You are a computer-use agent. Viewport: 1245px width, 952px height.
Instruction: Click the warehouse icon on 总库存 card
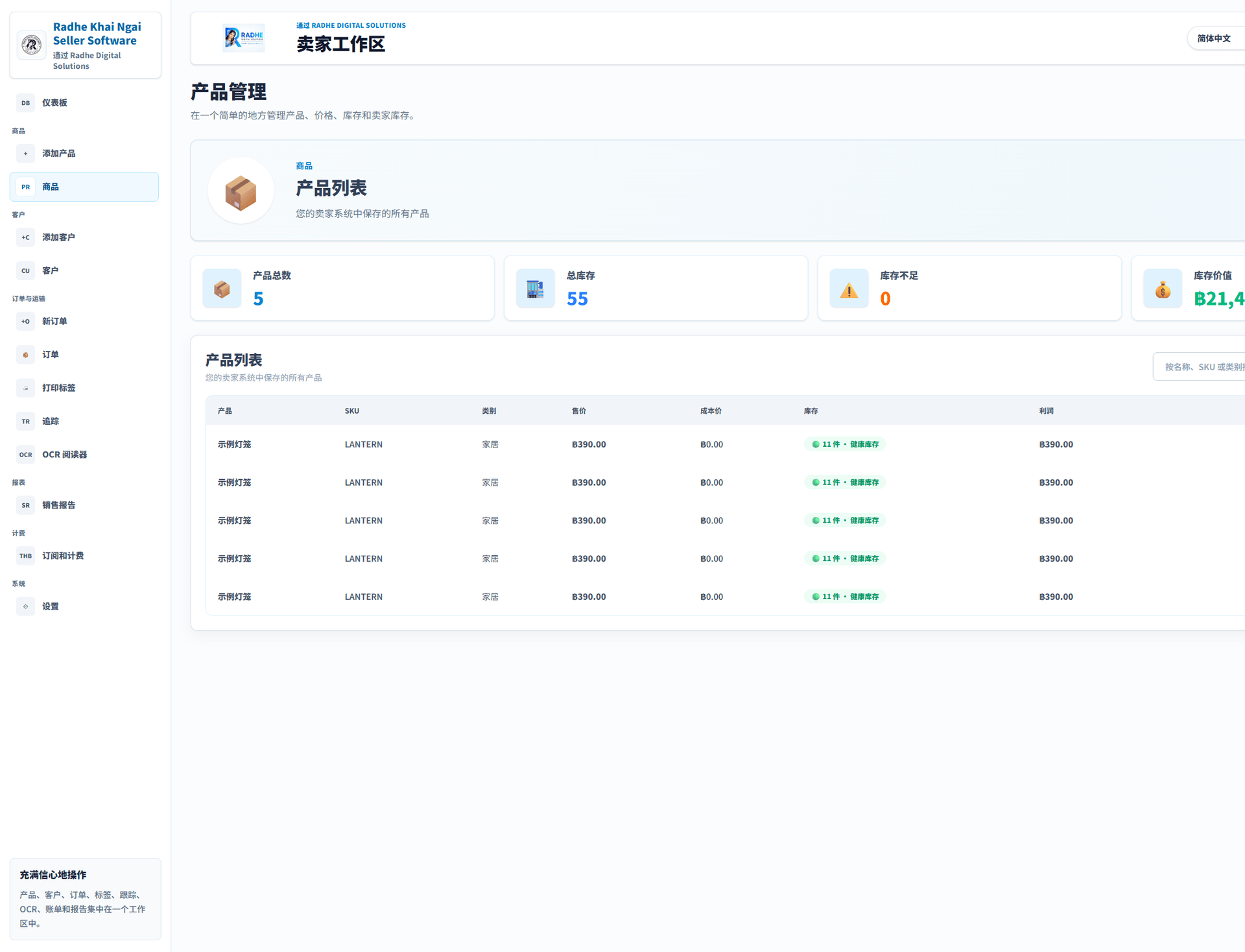536,289
